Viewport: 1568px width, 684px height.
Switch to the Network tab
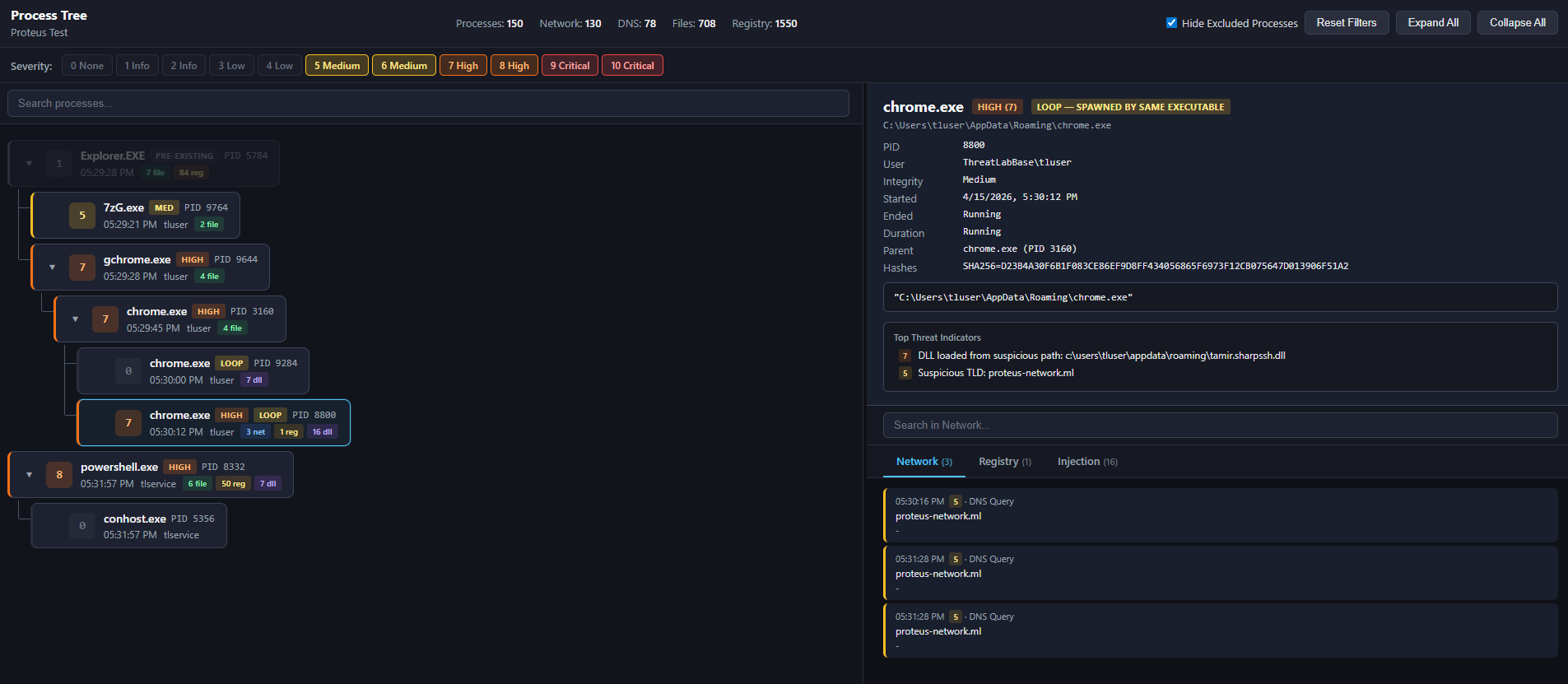point(924,462)
